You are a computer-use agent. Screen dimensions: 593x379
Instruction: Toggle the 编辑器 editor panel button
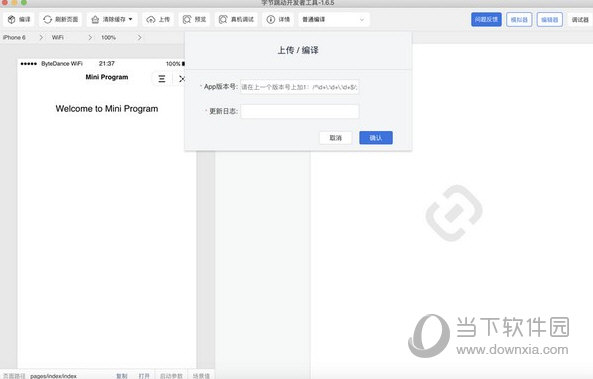[550, 19]
